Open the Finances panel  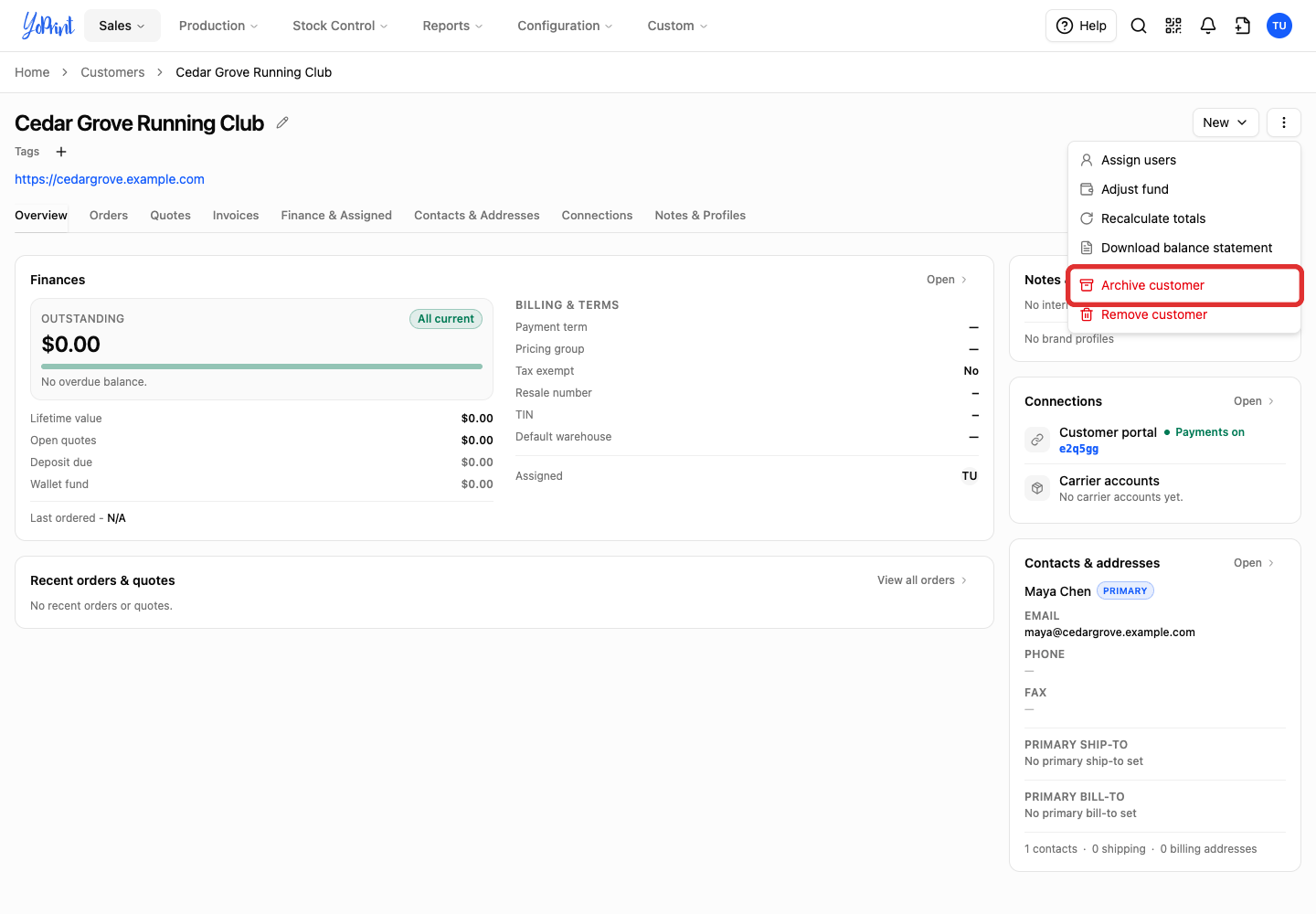[x=948, y=280]
